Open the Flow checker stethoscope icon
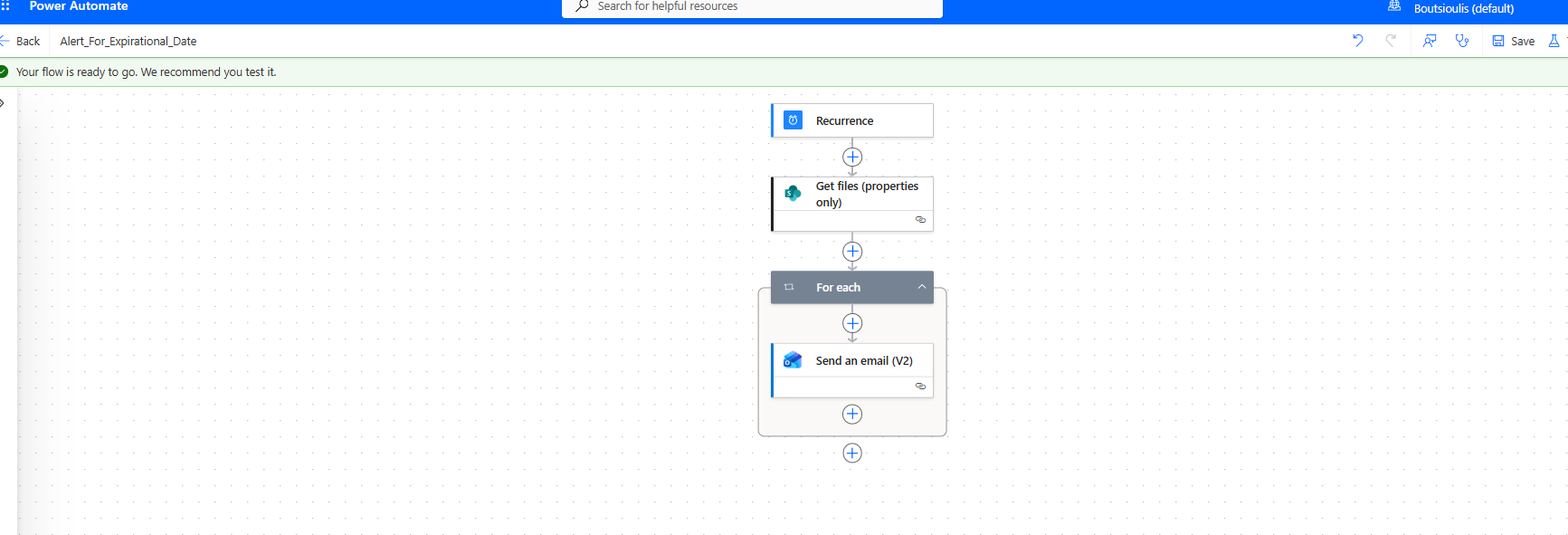1568x535 pixels. pyautogui.click(x=1462, y=41)
